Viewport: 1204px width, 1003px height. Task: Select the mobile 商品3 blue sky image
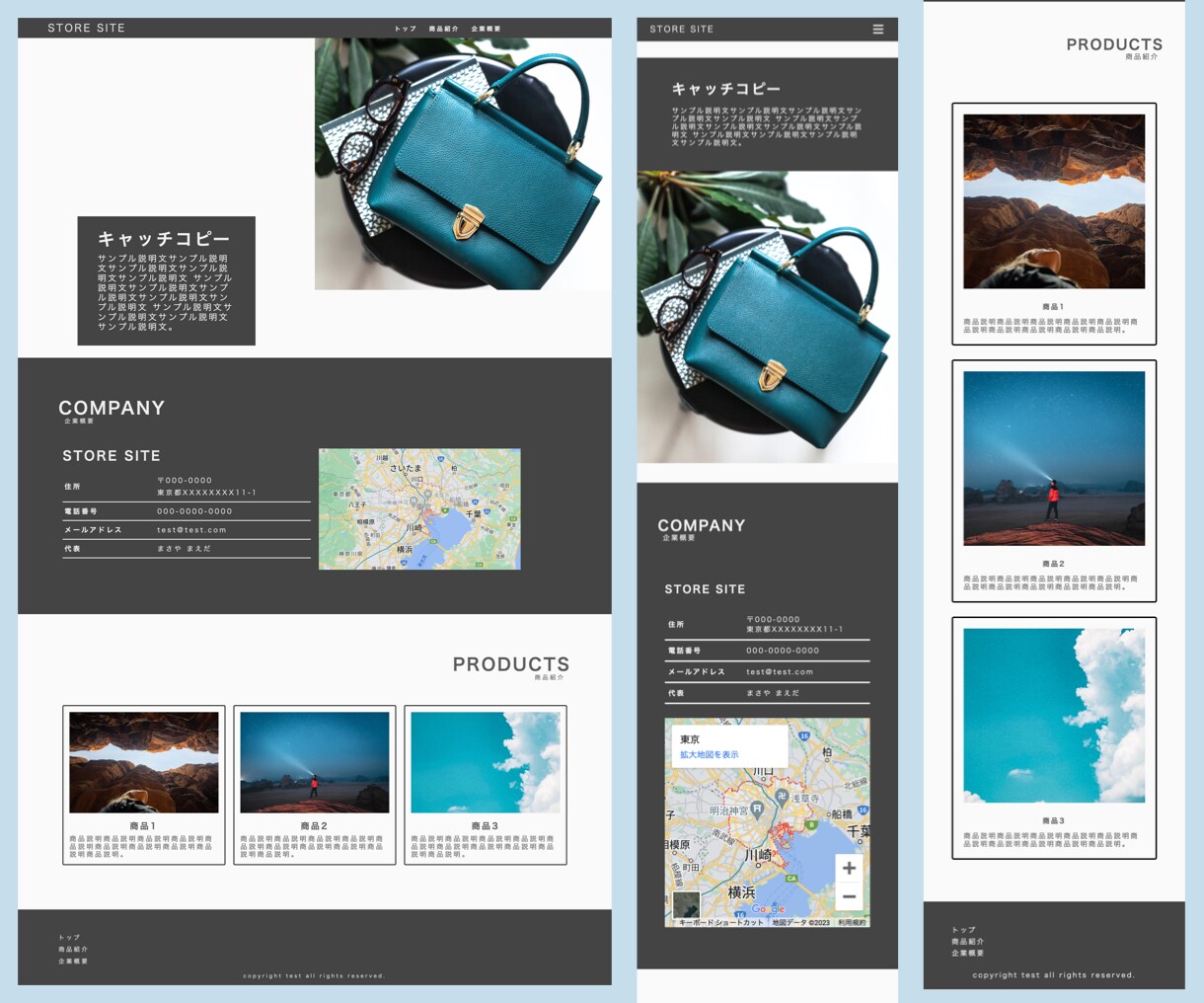[1054, 716]
